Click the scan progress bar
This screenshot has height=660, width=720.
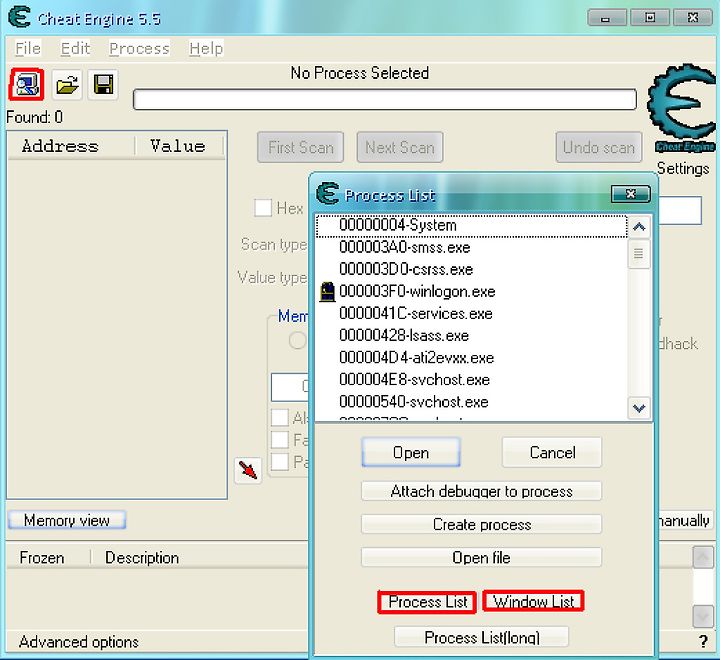pos(385,100)
